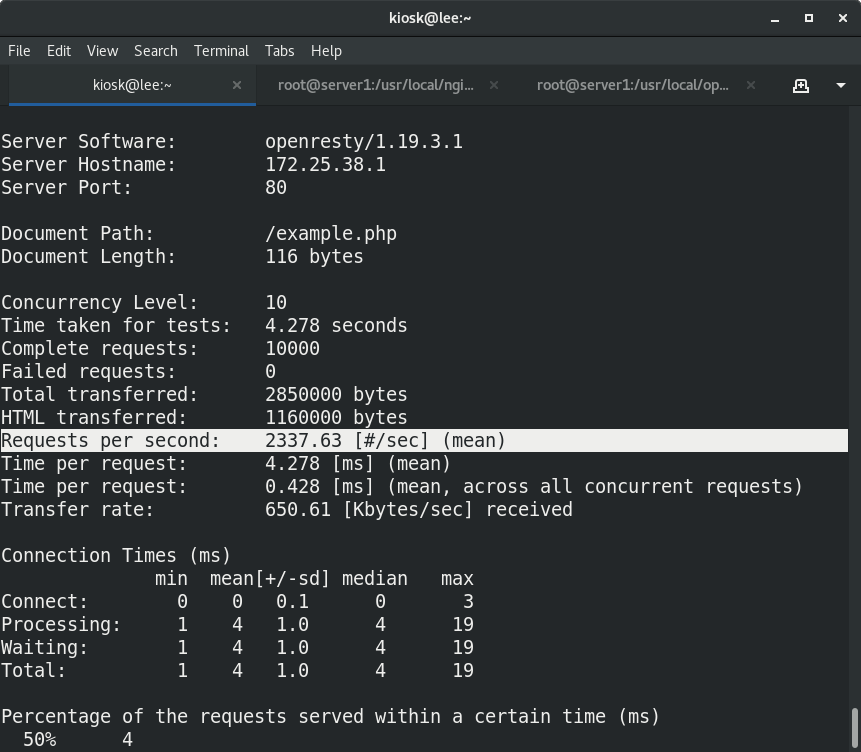Image resolution: width=861 pixels, height=752 pixels.
Task: Click the Connection Times (ms) heading
Action: pyautogui.click(x=116, y=556)
